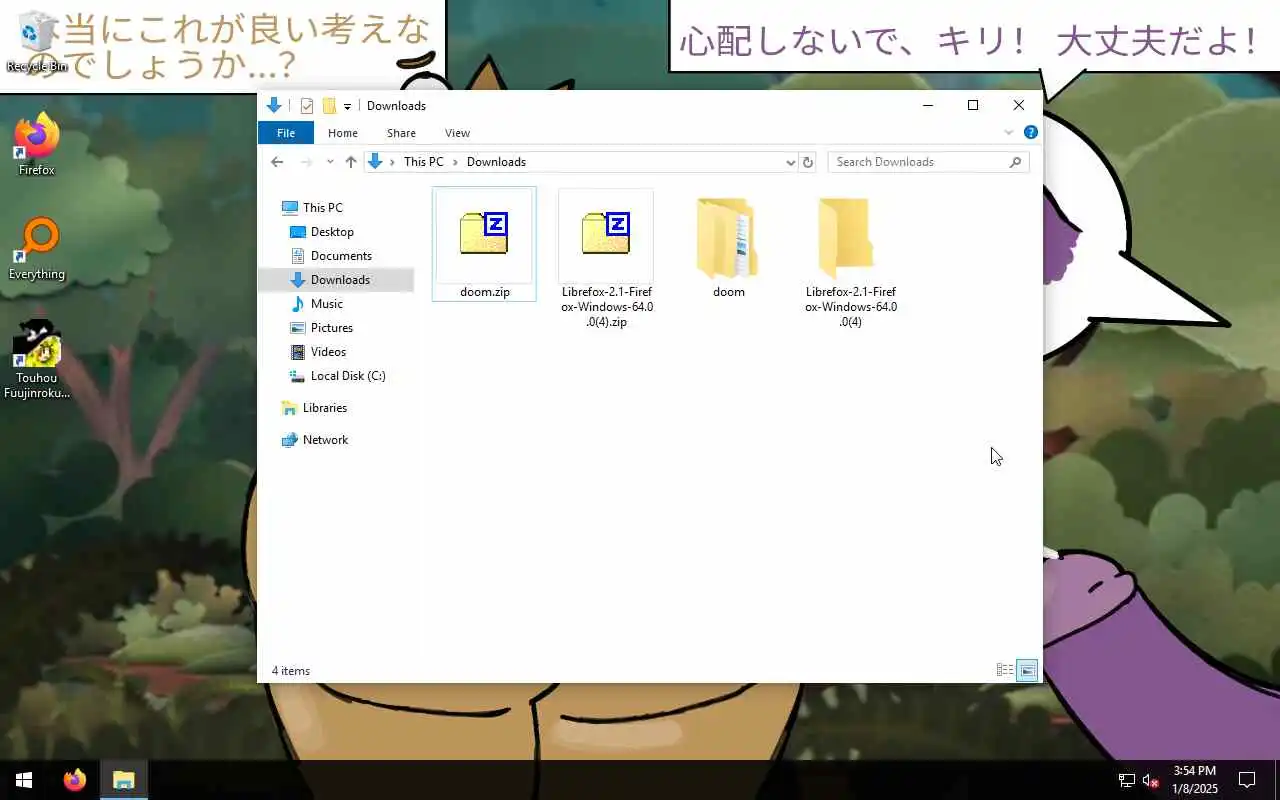Open recent locations dropdown arrow
This screenshot has height=800, width=1280.
[330, 162]
